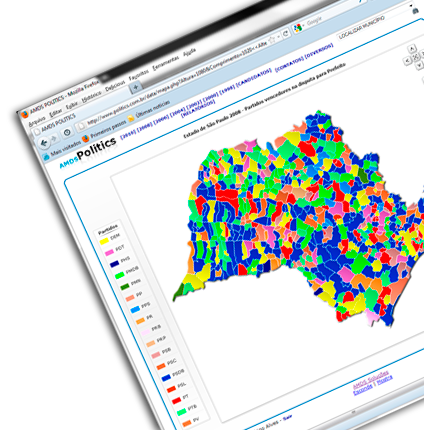Click the browser back arrow button

click(x=44, y=144)
